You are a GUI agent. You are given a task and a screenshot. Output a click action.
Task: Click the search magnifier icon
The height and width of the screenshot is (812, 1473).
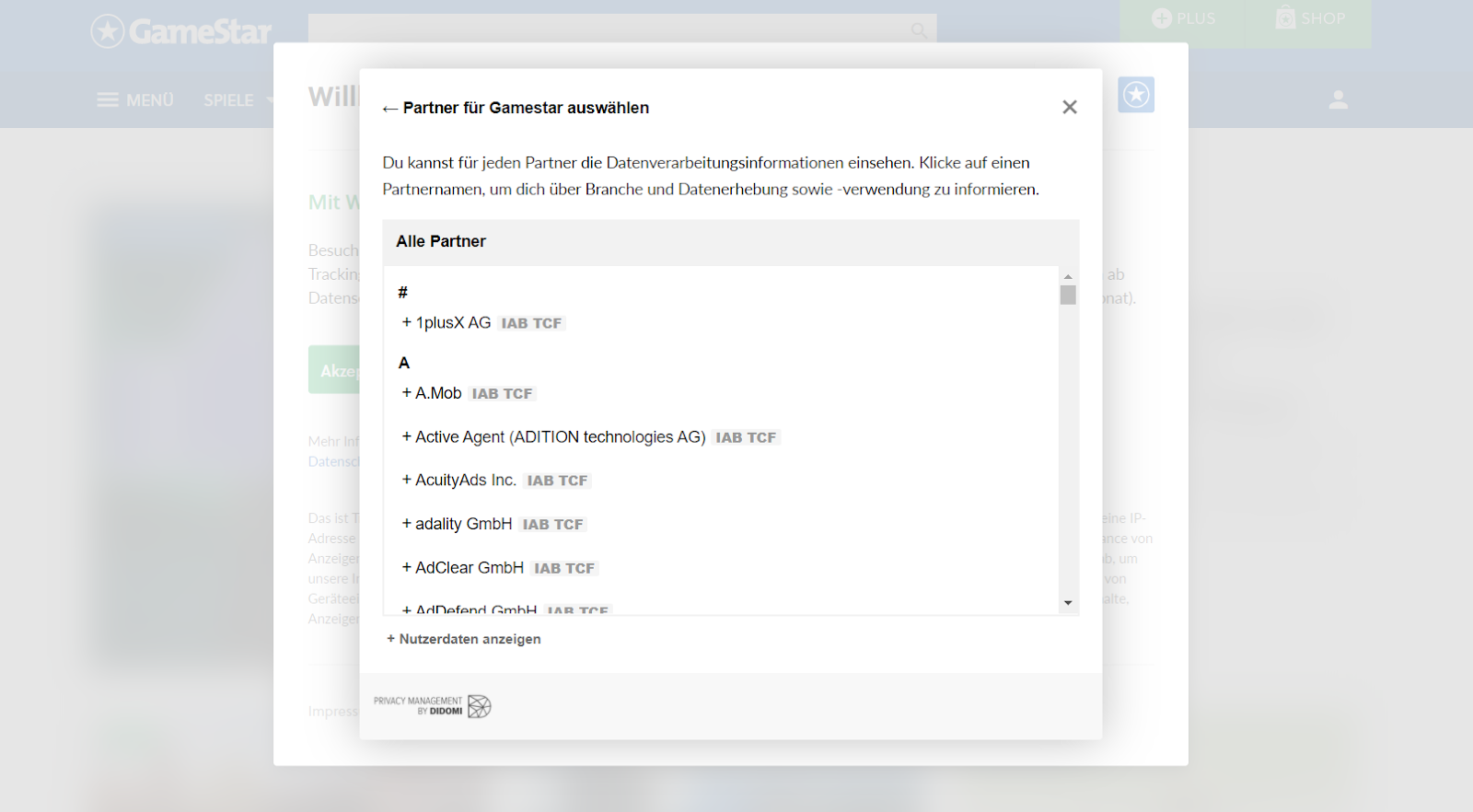click(919, 30)
